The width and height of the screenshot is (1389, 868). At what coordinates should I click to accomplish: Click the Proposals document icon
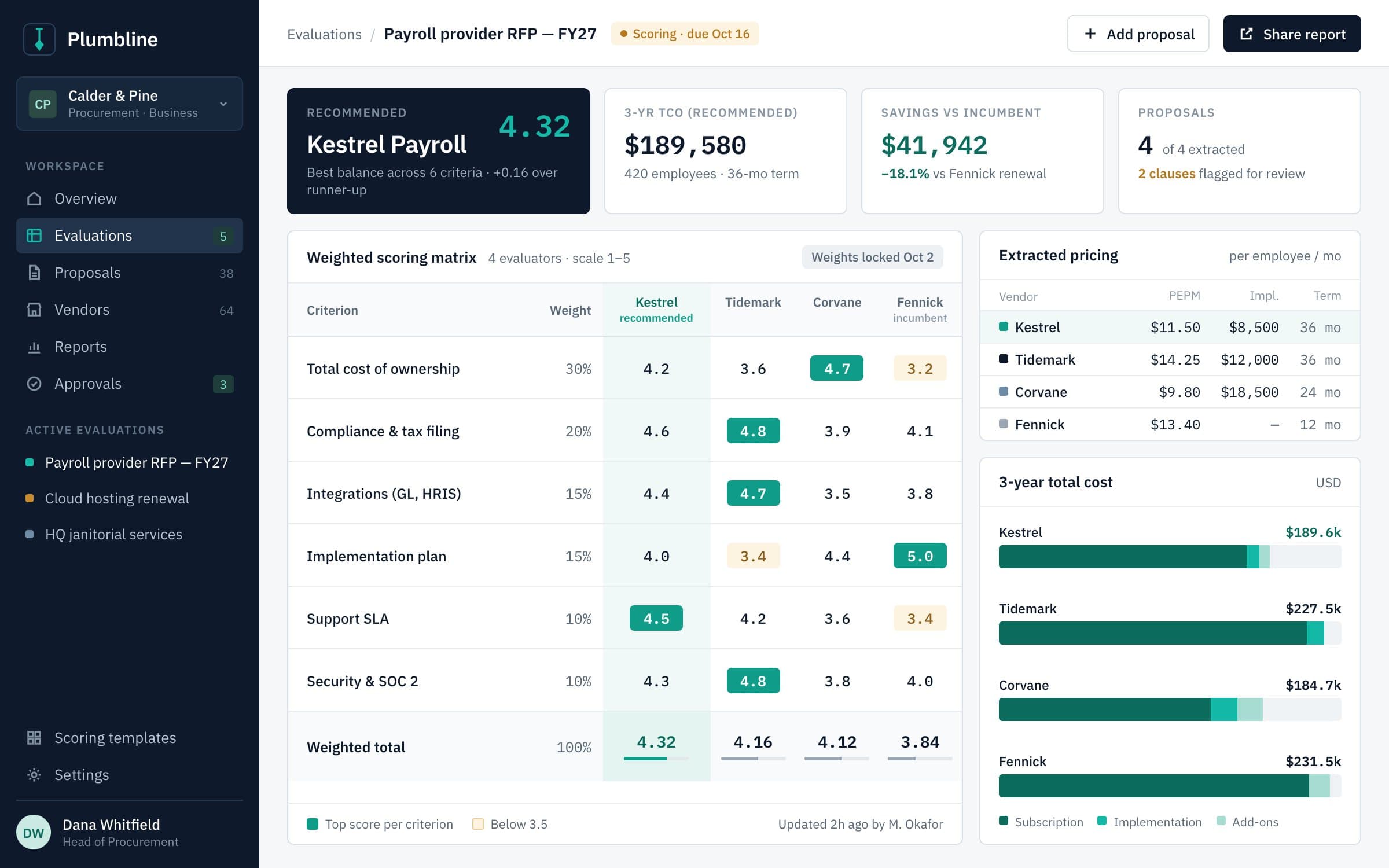(34, 273)
